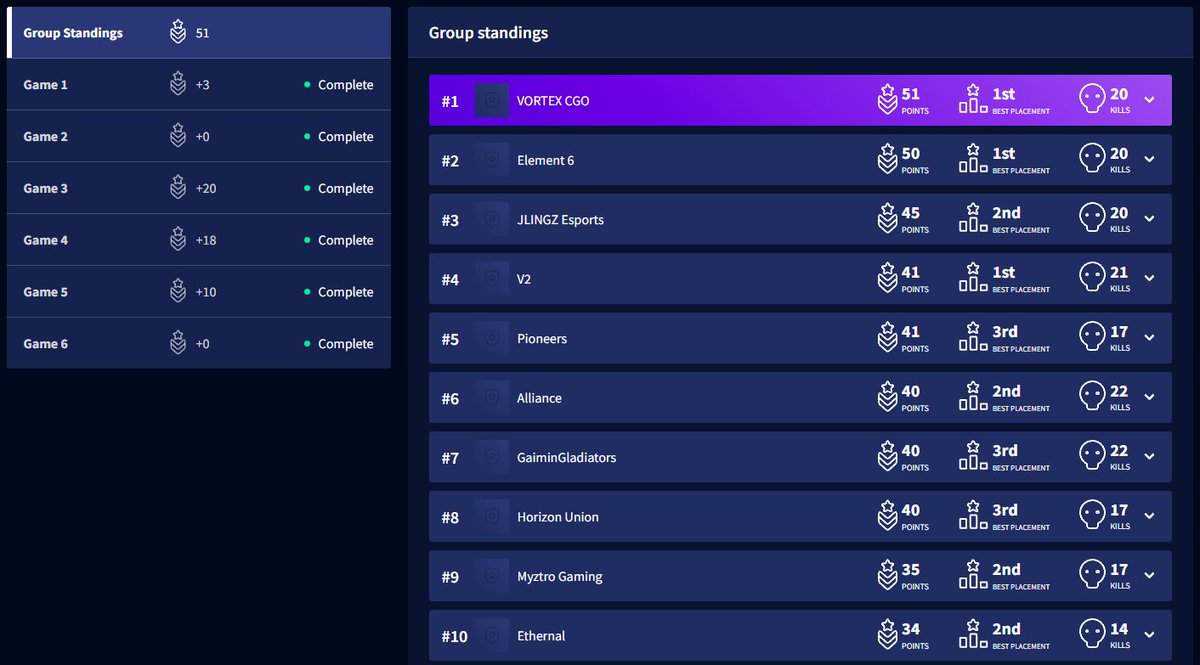The image size is (1200, 665).
Task: Click VORTEX CGO team name
Action: 553,101
